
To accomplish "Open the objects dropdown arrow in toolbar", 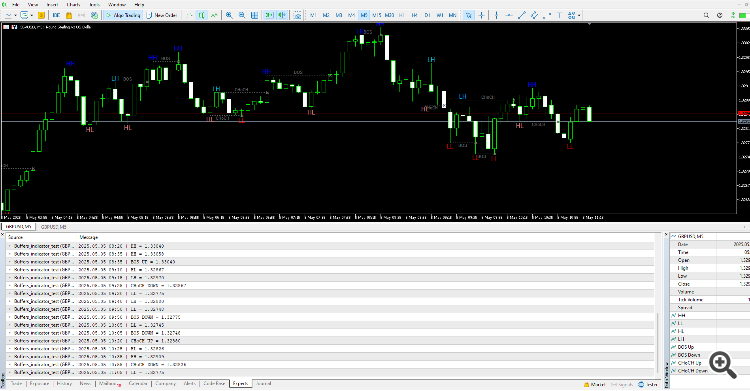I will click(579, 15).
